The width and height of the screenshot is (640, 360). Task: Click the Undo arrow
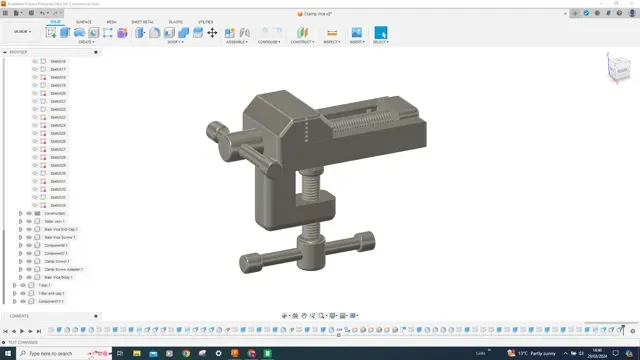42,13
